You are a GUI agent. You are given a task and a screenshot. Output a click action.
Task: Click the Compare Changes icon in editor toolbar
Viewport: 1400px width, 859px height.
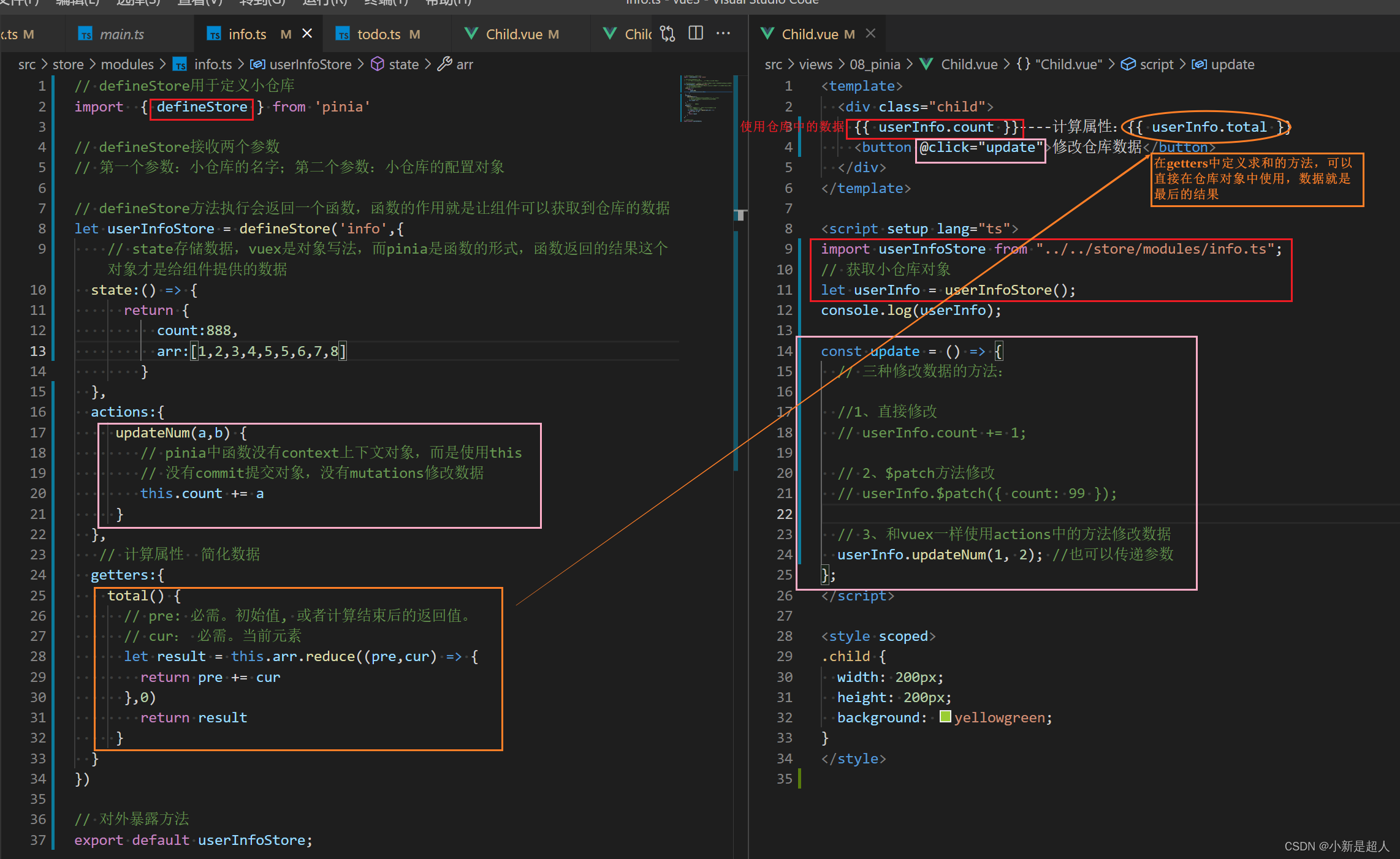(668, 34)
